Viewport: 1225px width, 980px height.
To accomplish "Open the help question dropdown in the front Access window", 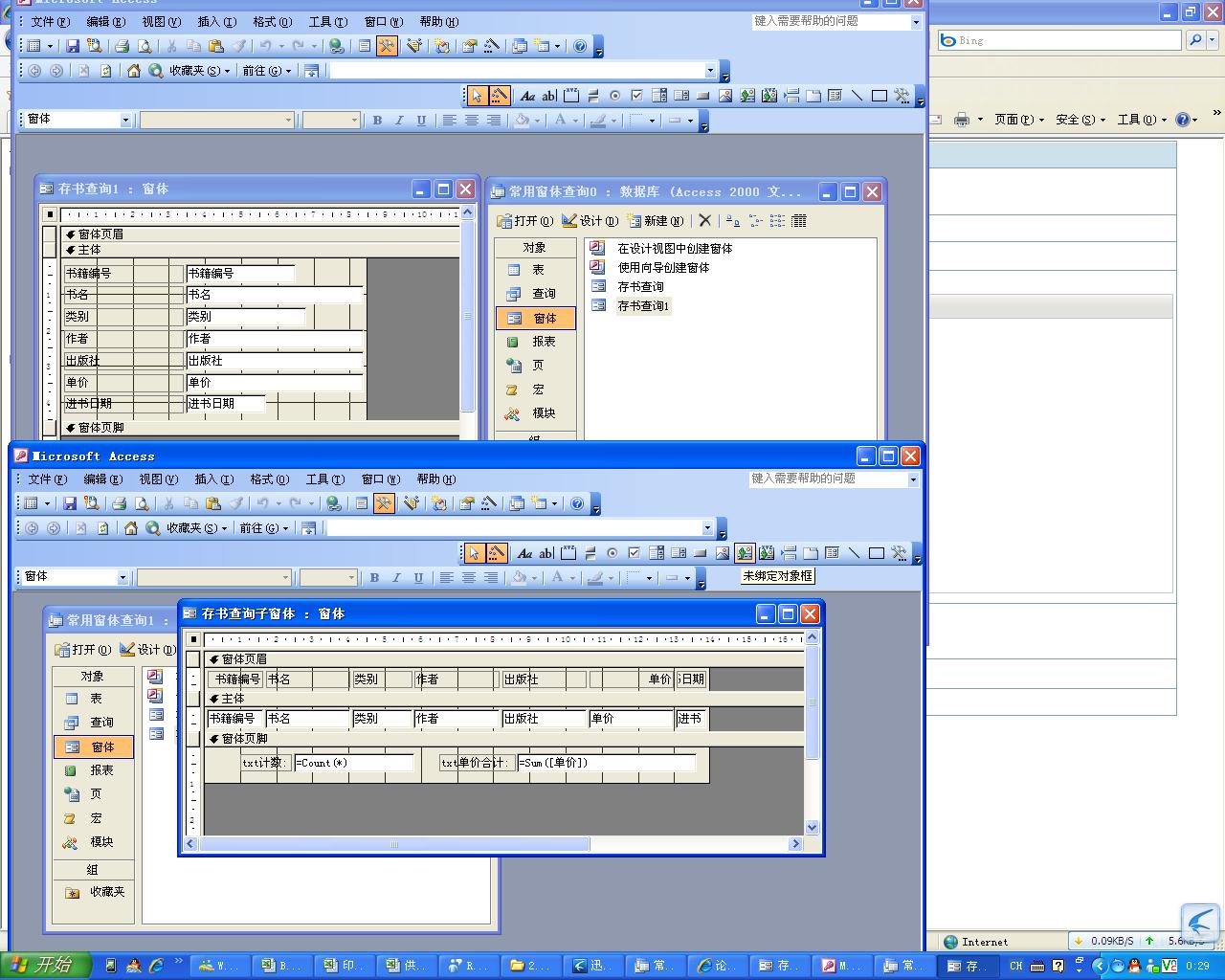I will tap(912, 479).
